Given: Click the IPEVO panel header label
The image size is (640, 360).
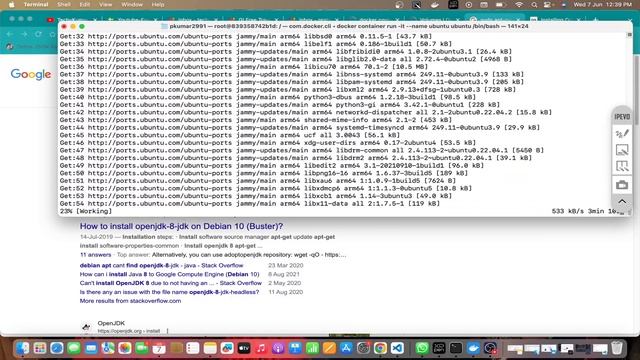Looking at the screenshot, I should pyautogui.click(x=622, y=117).
